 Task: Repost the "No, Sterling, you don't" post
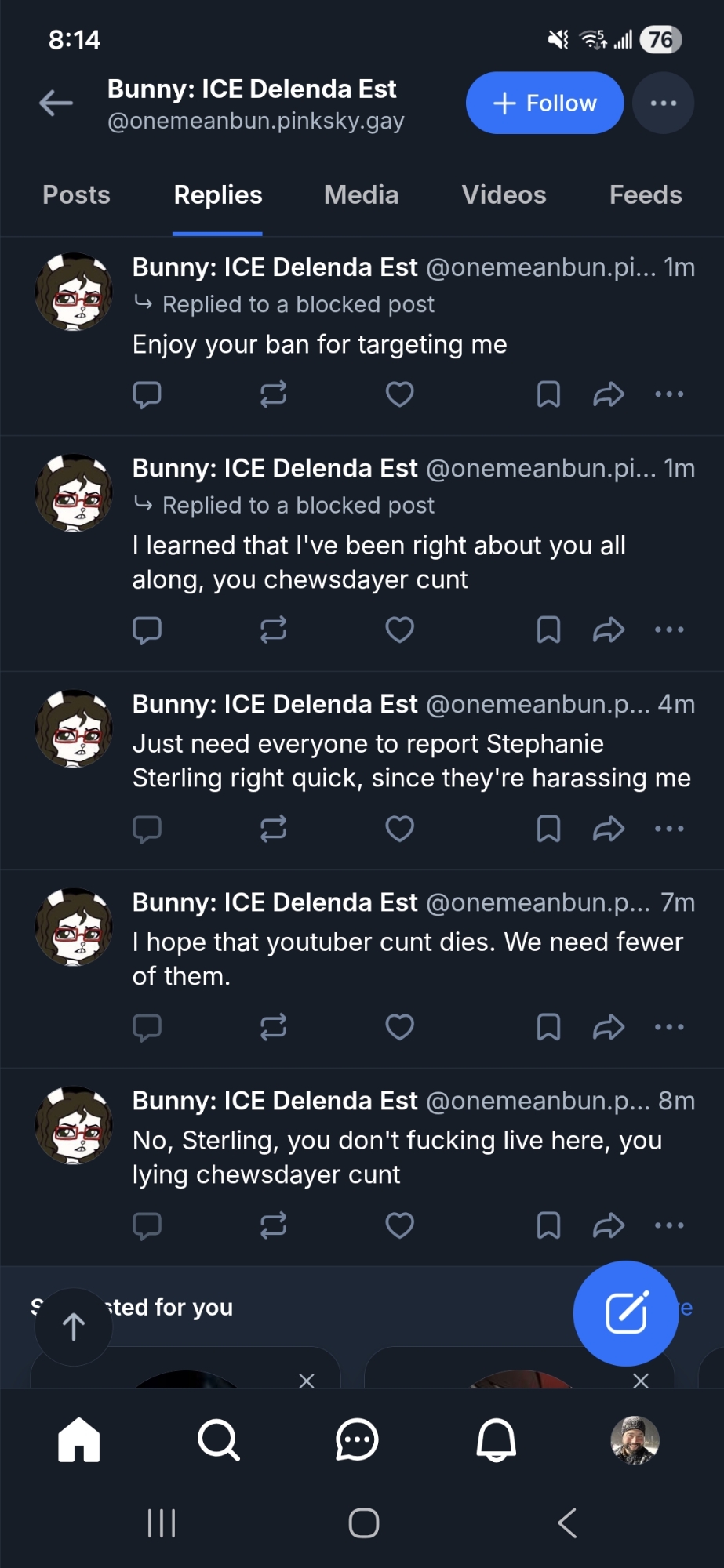click(x=273, y=1225)
